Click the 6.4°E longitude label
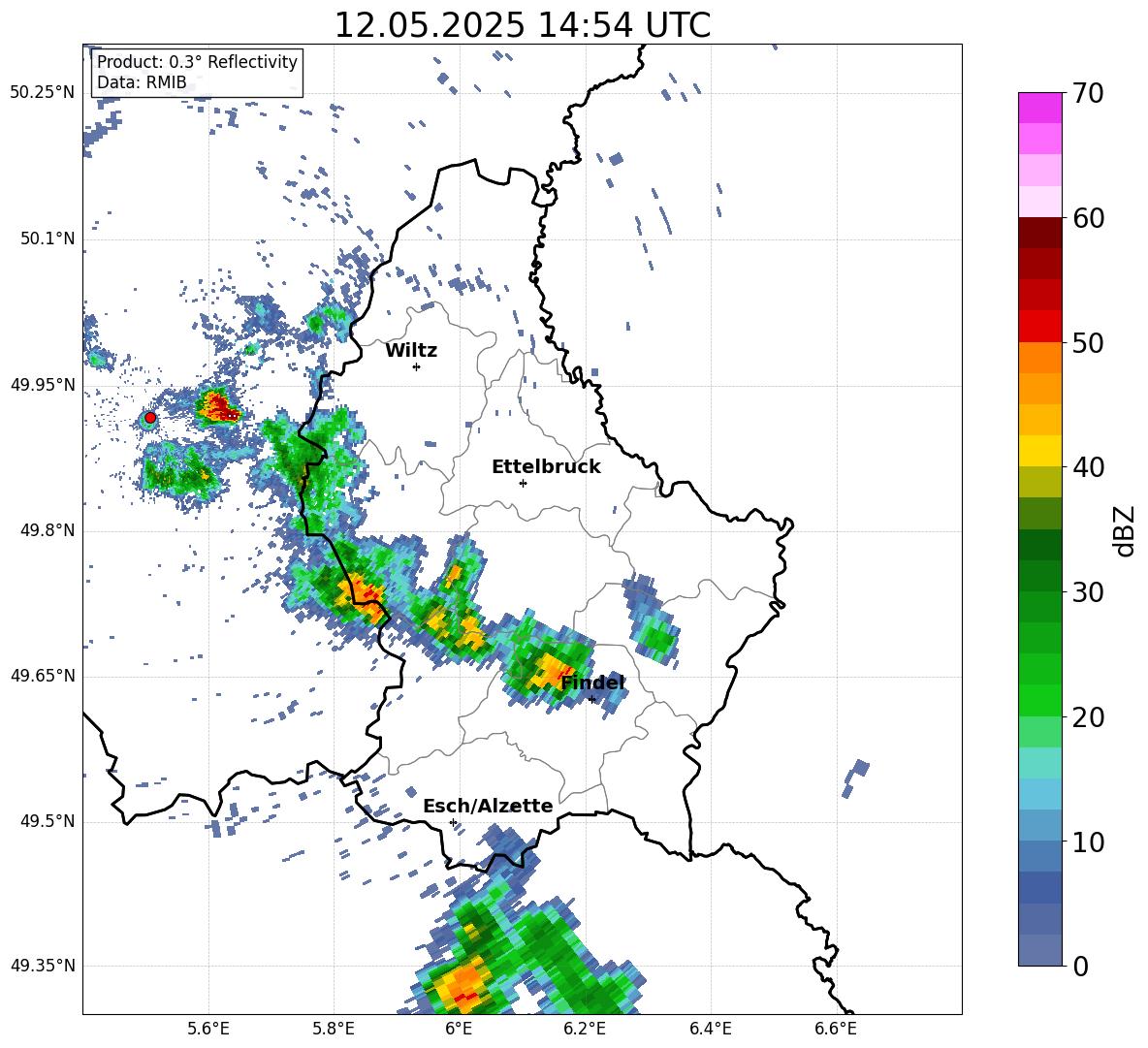The height and width of the screenshot is (1048, 1148). pyautogui.click(x=710, y=1029)
